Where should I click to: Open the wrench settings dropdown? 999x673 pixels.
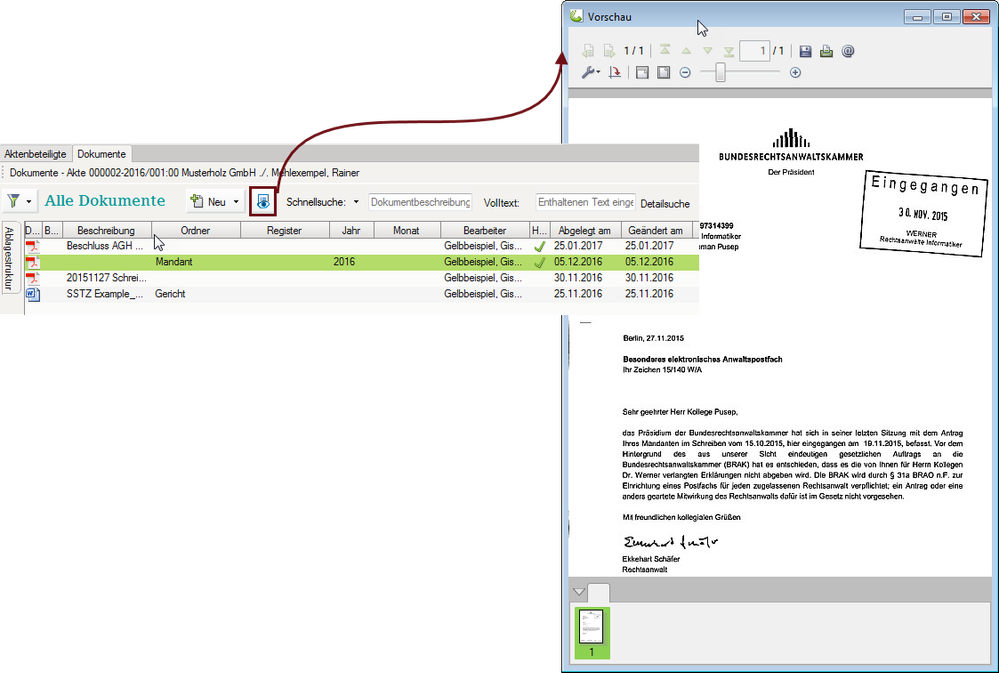(x=591, y=73)
